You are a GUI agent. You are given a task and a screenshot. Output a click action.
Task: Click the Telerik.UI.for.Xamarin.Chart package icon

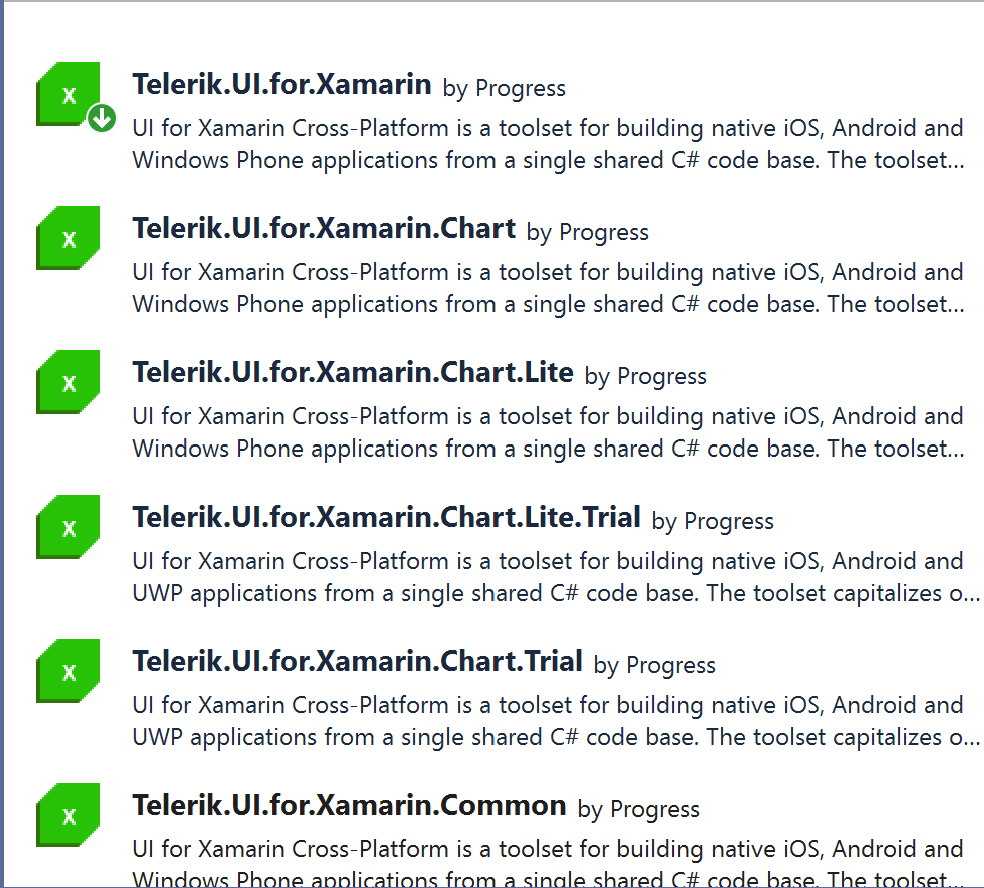coord(68,238)
